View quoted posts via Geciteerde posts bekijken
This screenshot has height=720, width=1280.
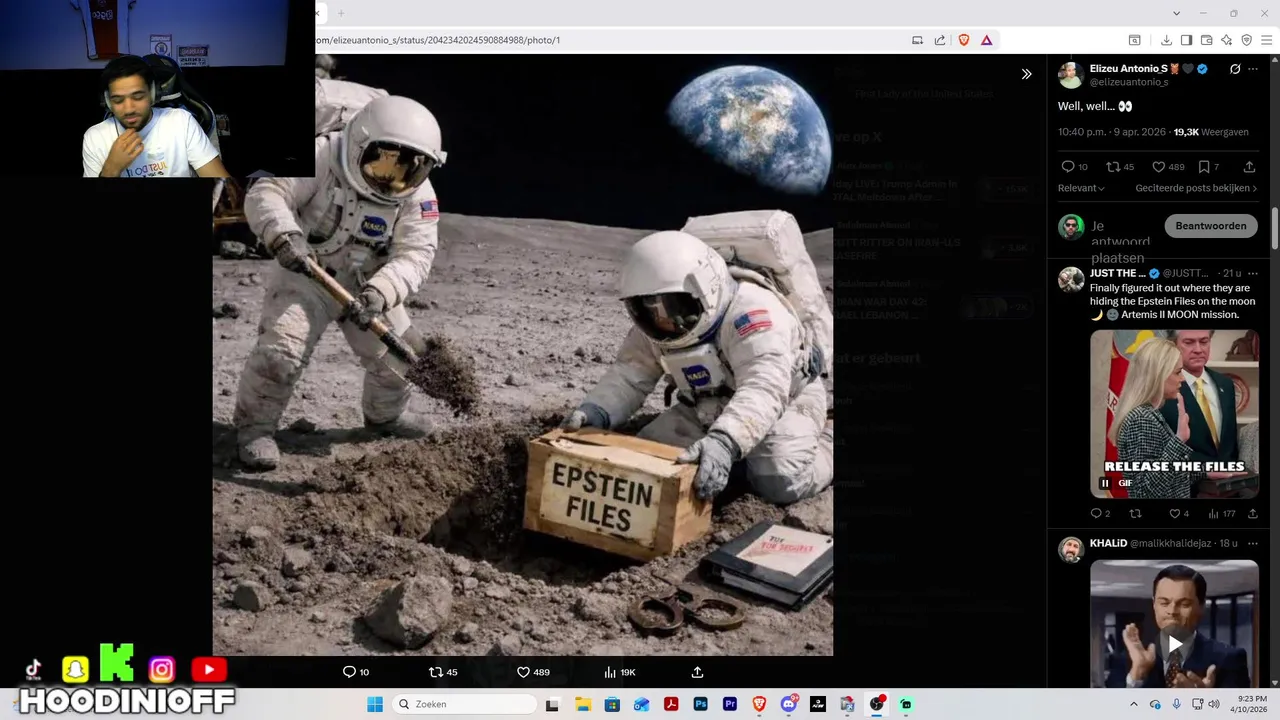click(1196, 188)
